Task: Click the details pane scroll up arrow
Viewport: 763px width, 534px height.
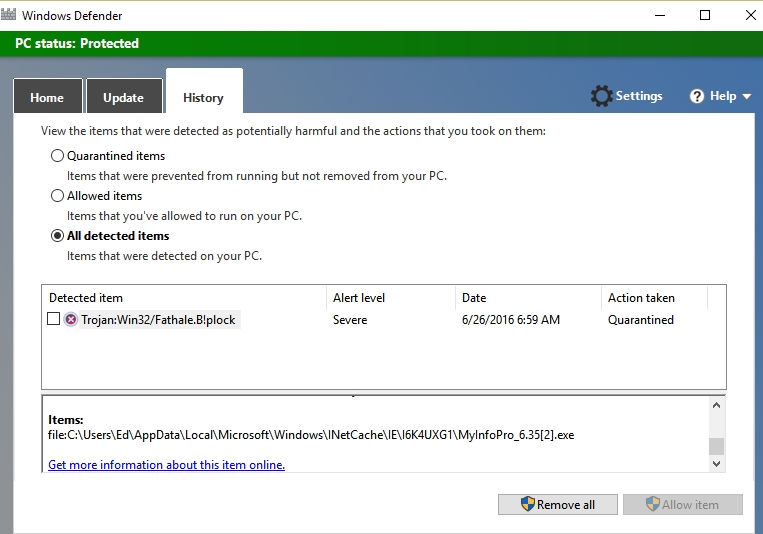Action: [716, 405]
